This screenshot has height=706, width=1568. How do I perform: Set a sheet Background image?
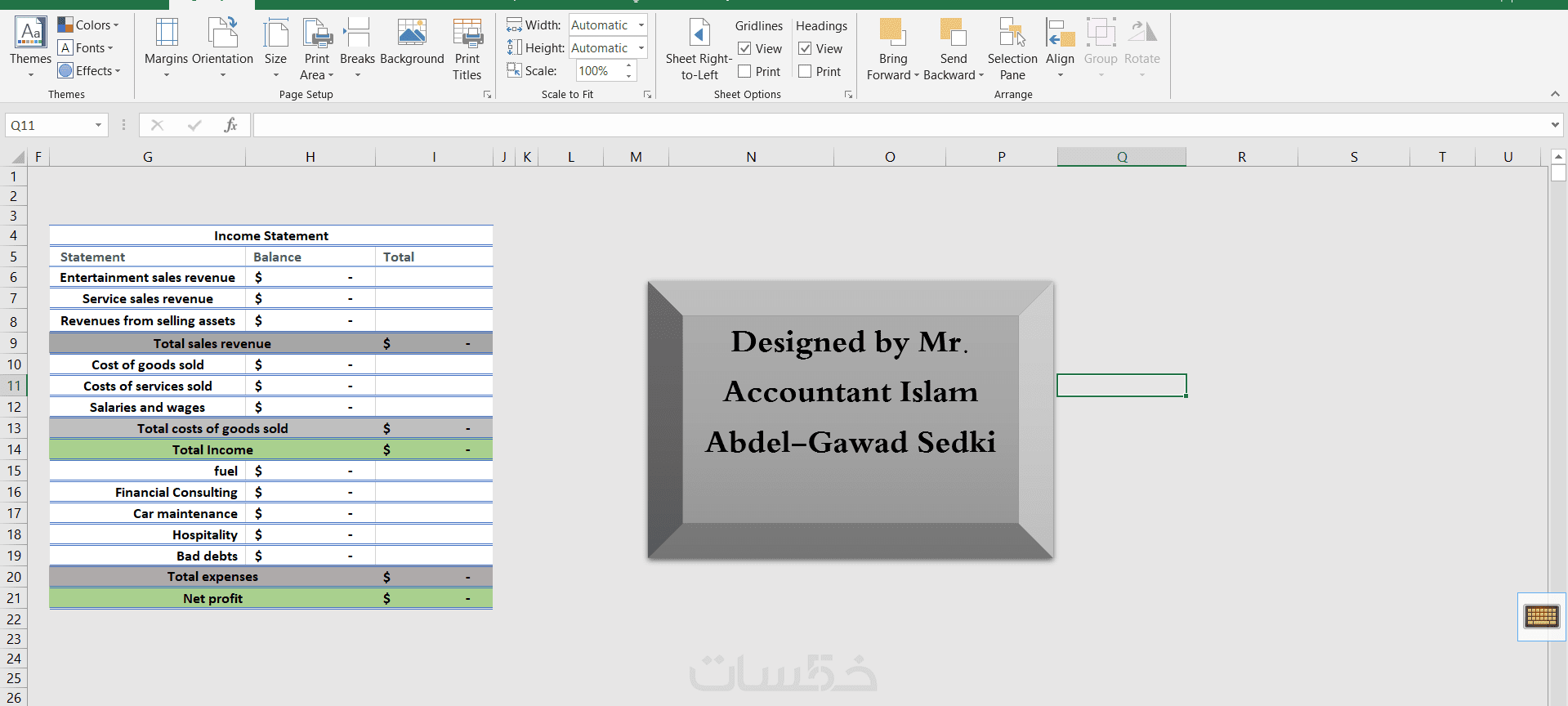pyautogui.click(x=412, y=42)
